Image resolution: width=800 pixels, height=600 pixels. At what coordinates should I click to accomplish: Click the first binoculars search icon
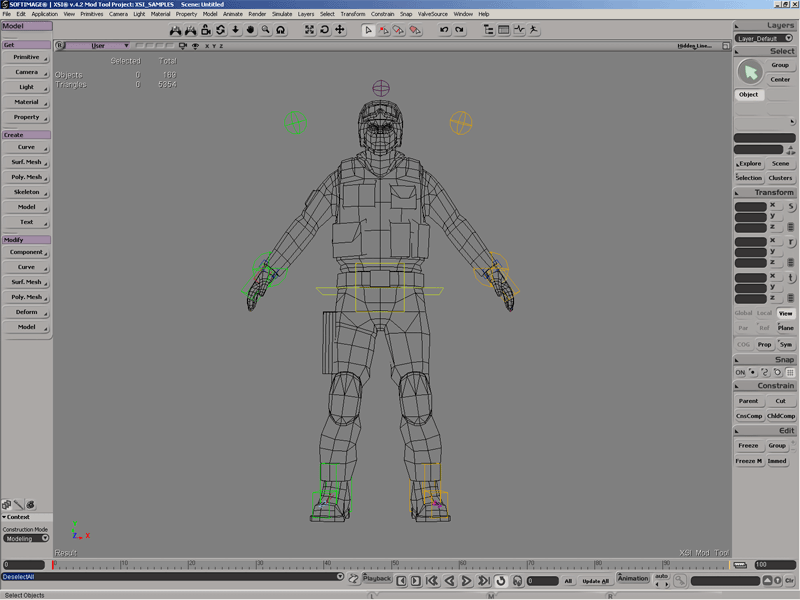175,30
